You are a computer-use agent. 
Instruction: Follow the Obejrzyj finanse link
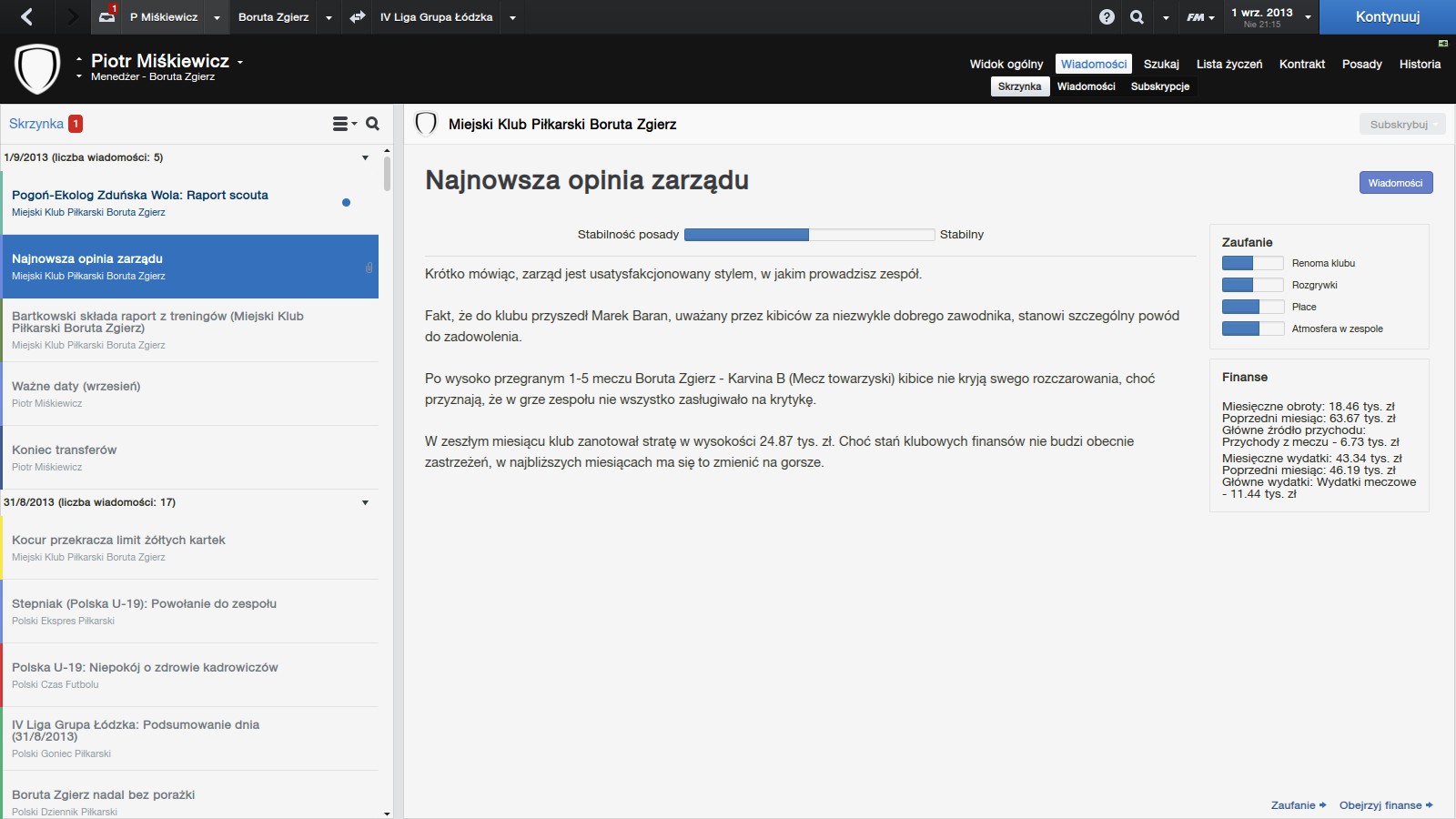(x=1385, y=805)
